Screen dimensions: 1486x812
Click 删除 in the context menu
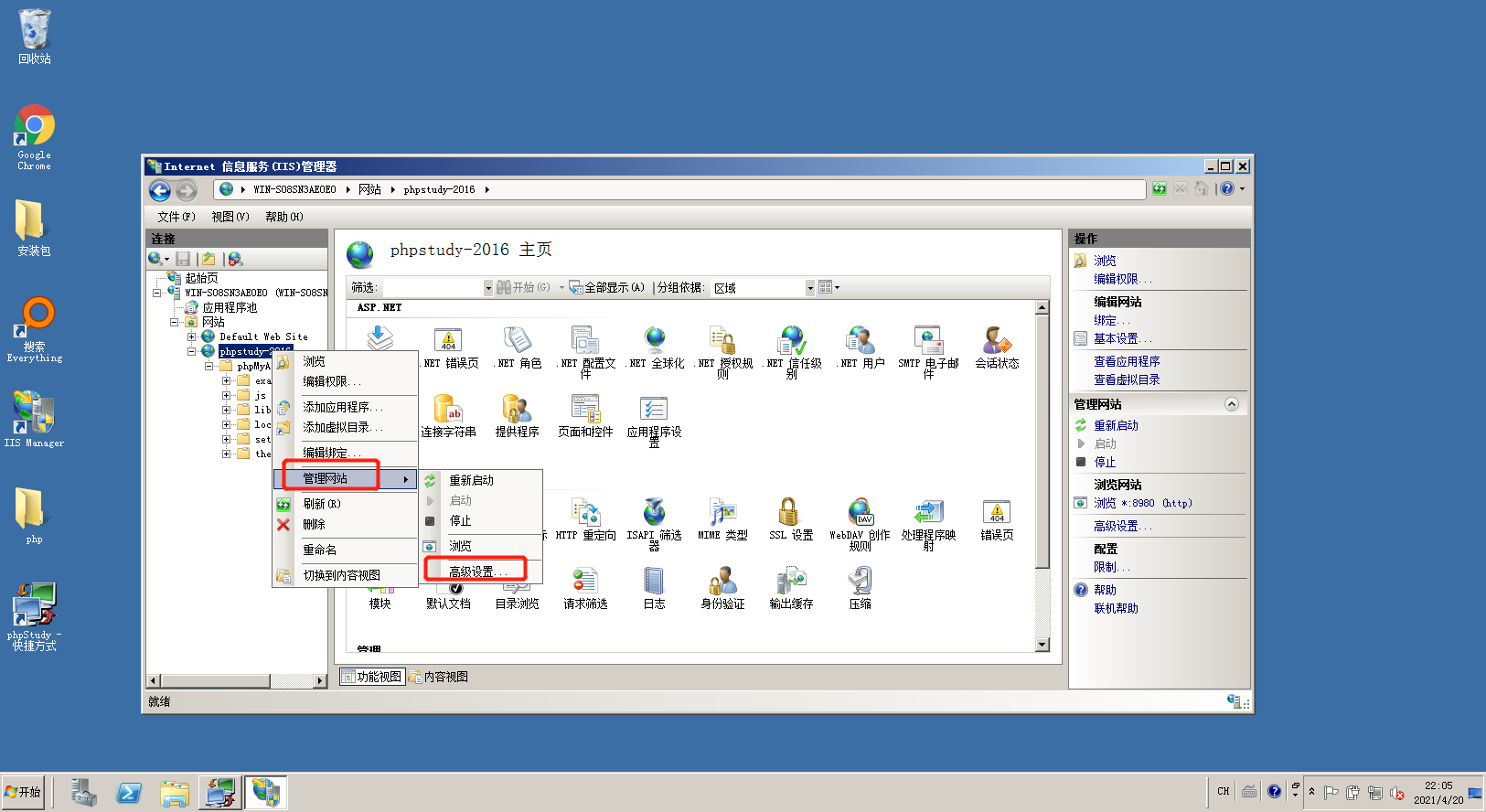314,525
